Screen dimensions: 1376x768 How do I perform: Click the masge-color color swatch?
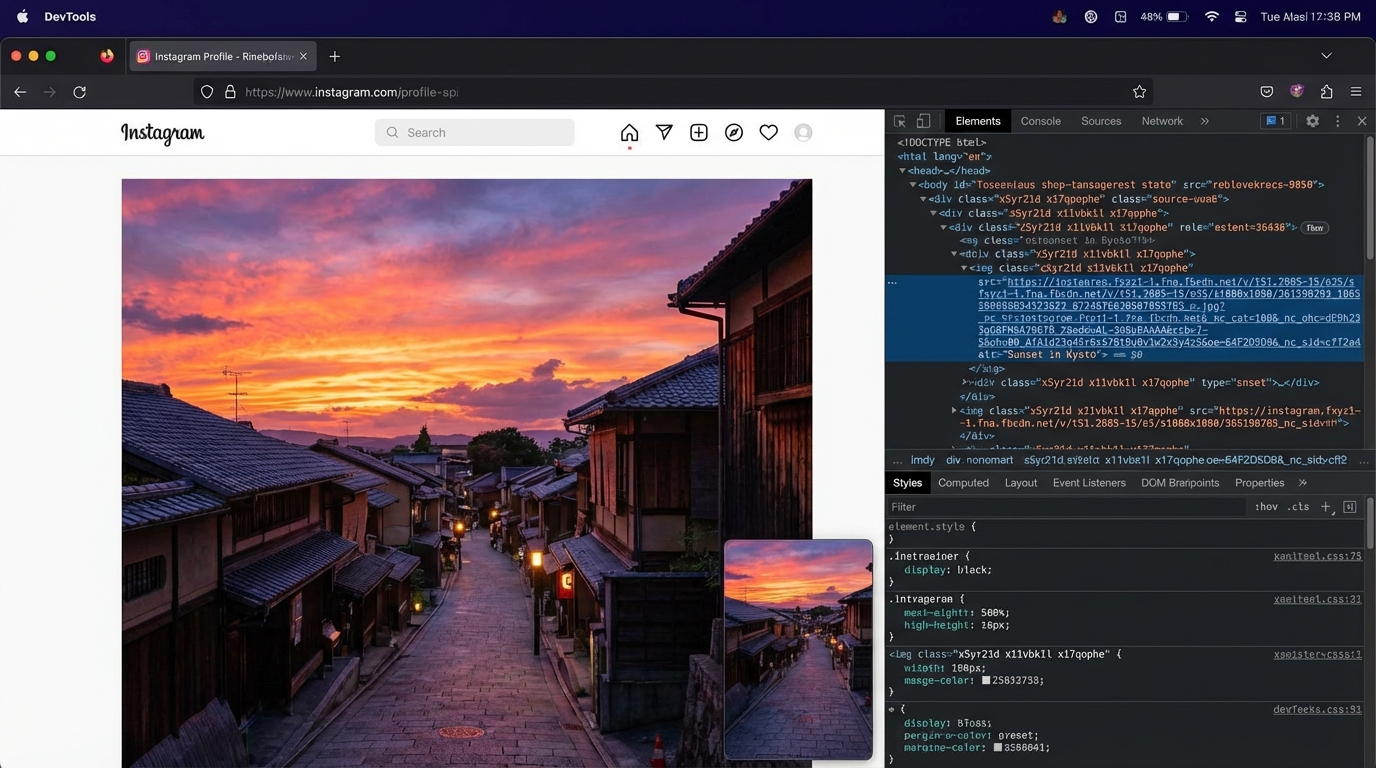(987, 679)
